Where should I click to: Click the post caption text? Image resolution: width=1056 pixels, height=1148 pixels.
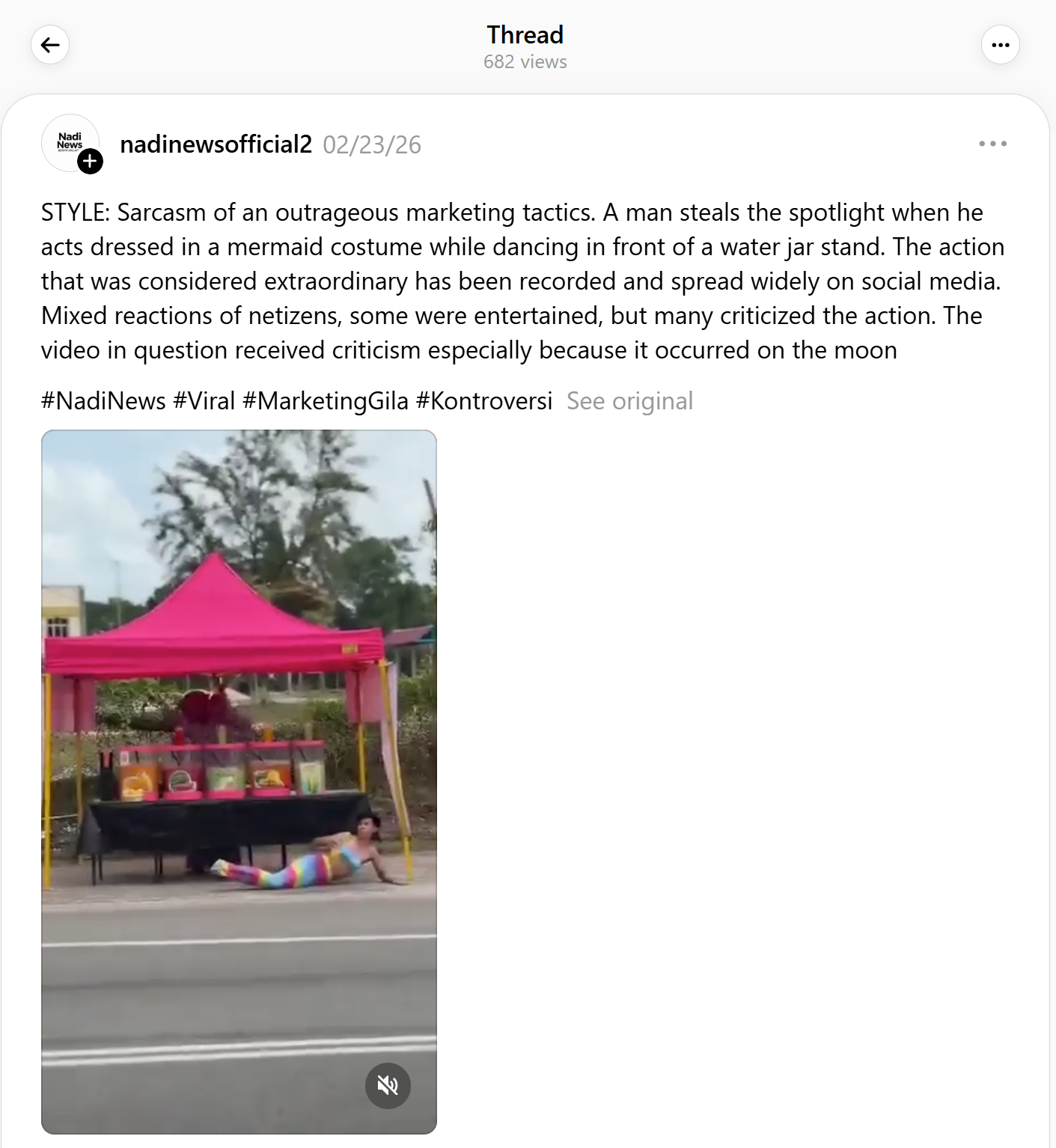(523, 281)
